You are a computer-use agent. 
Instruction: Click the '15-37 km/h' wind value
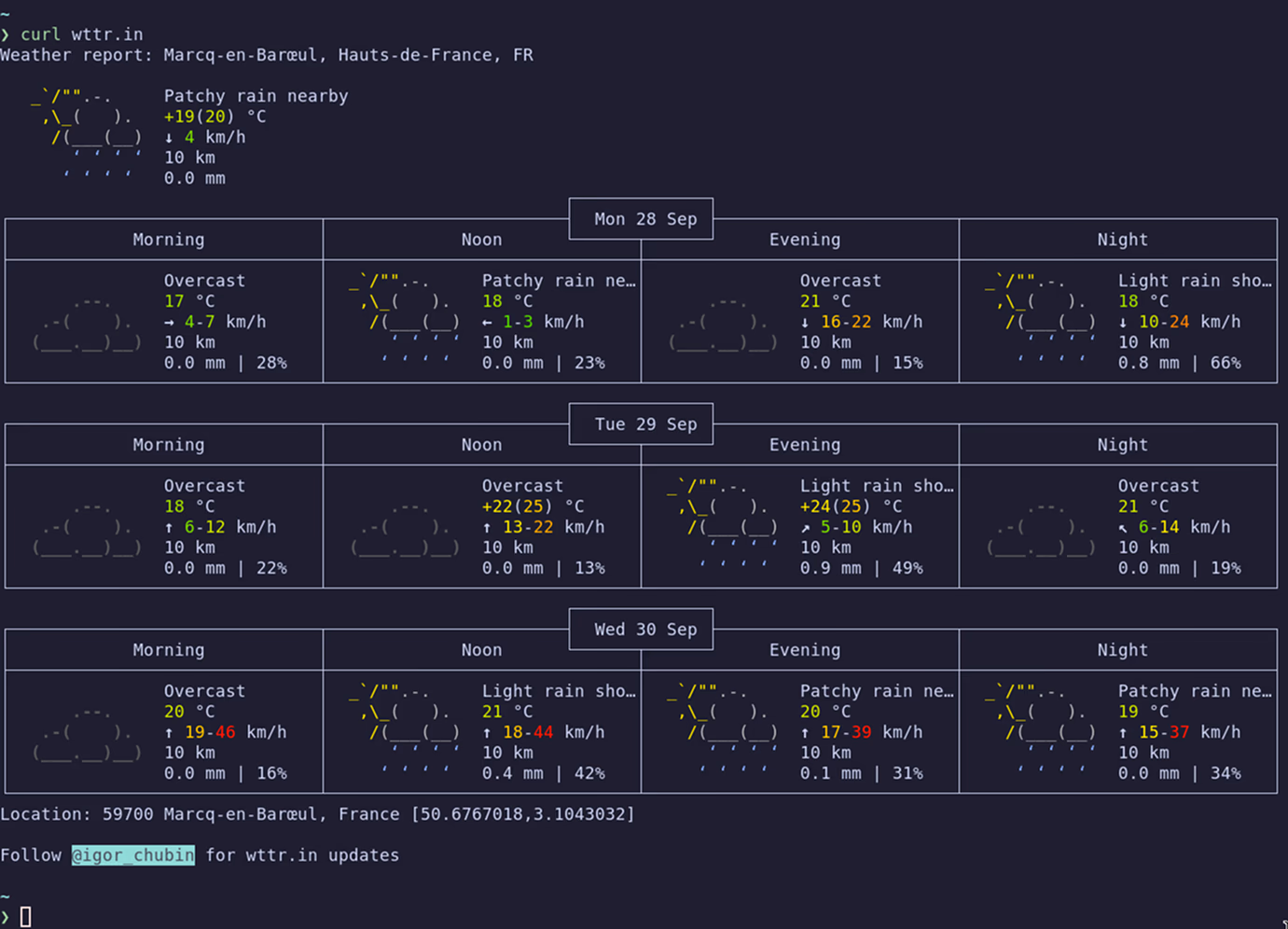point(1190,732)
